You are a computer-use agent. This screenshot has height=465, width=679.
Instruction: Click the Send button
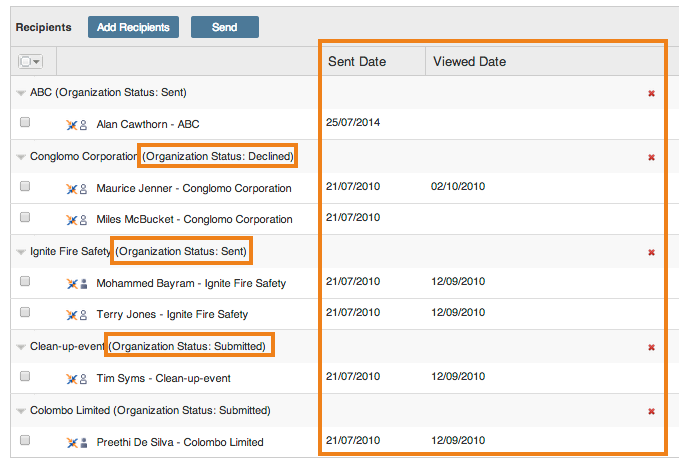pos(224,27)
